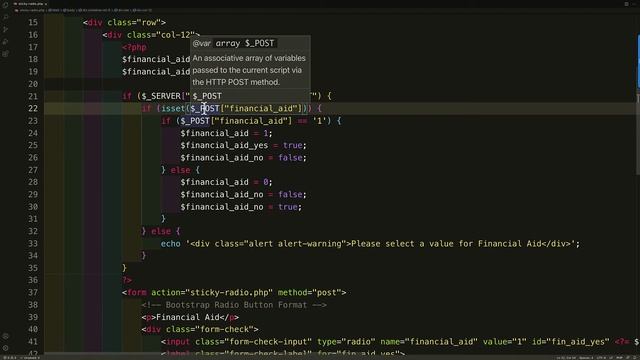Click the first breadcrumb file path segment
The height and width of the screenshot is (360, 640).
(32, 10)
